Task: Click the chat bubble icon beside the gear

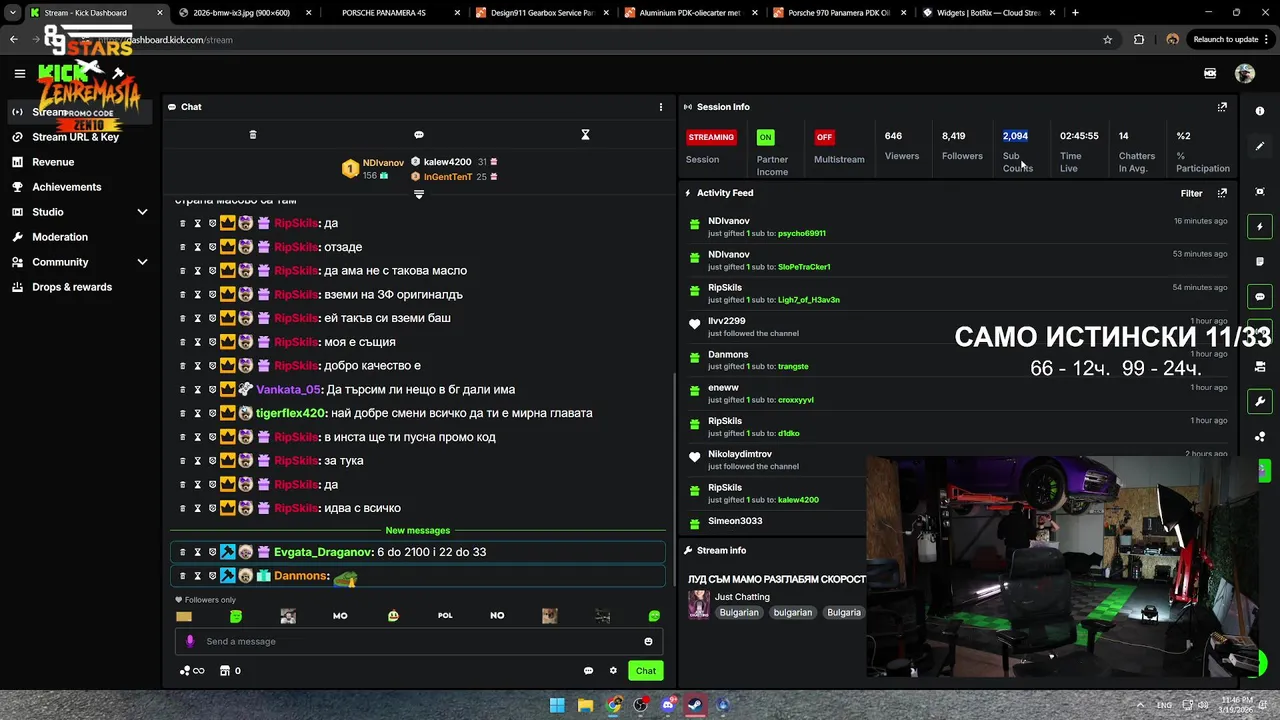Action: (588, 671)
